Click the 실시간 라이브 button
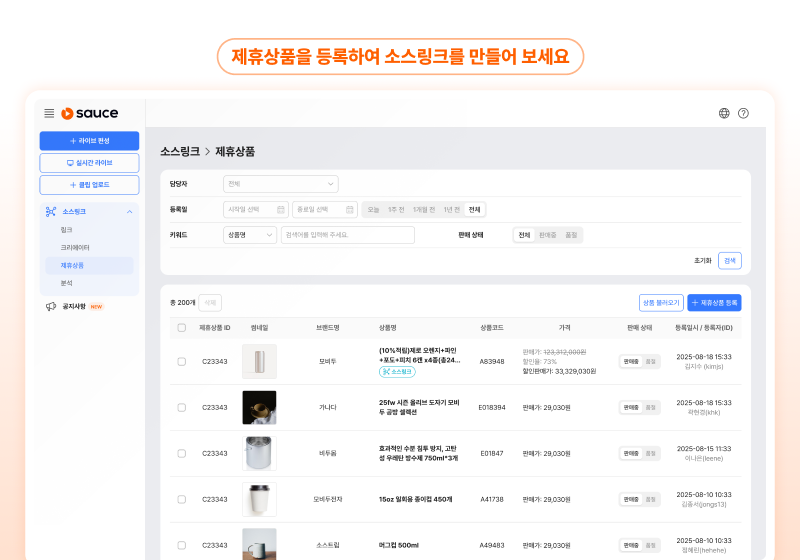 point(89,163)
